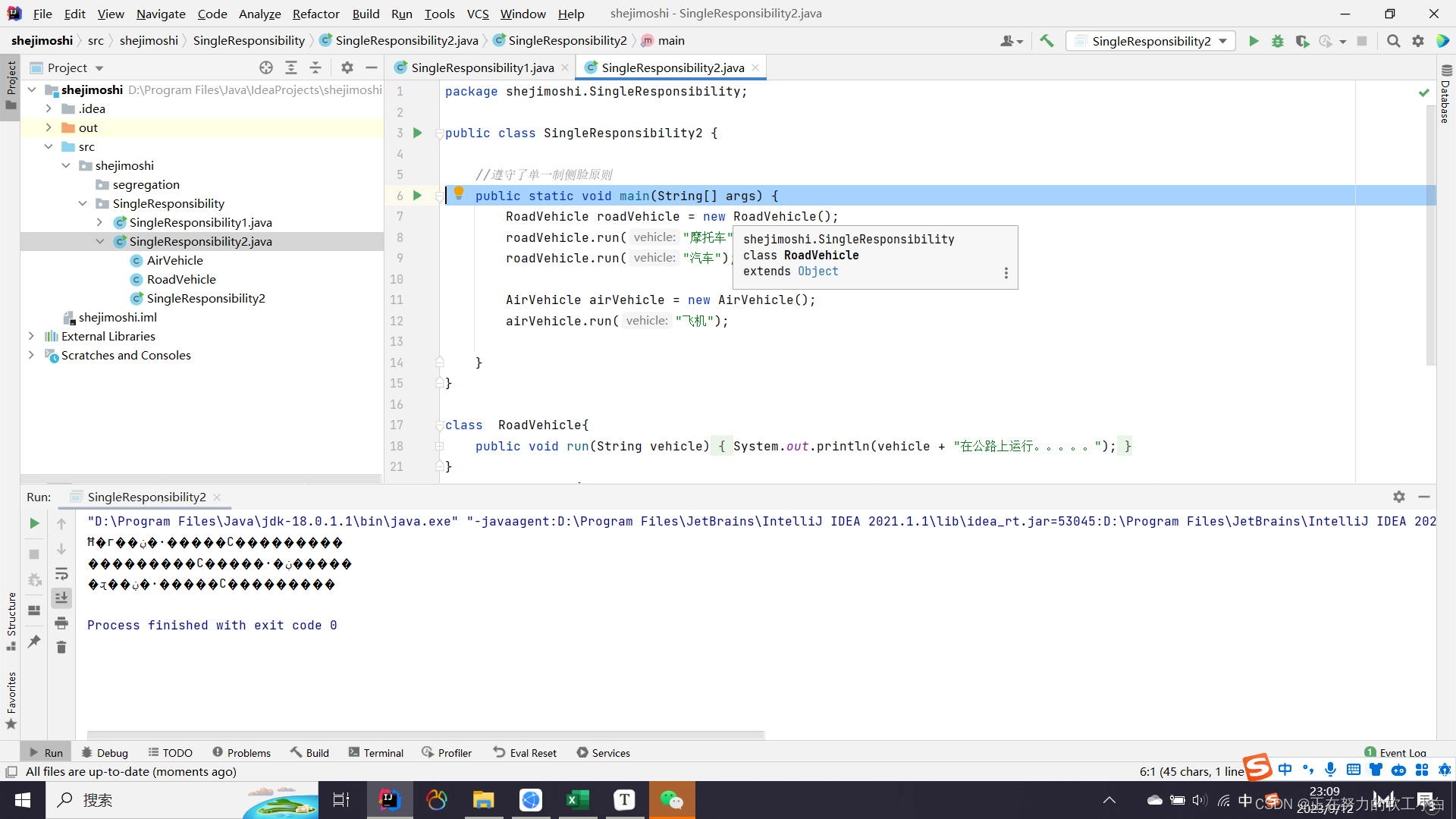The image size is (1456, 819).
Task: Toggle scroll-to-end in the console
Action: 61,598
